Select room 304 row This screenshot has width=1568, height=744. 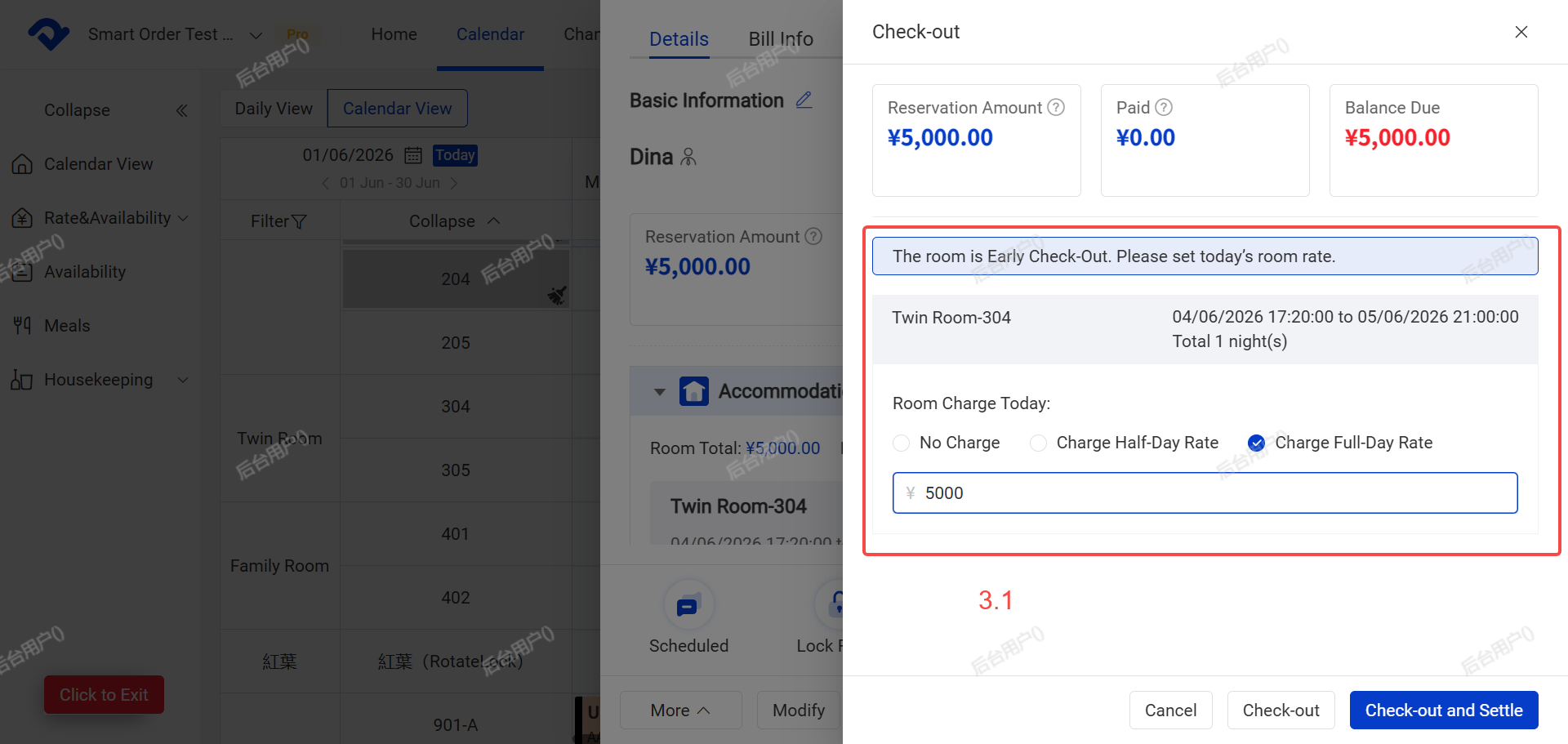click(456, 407)
